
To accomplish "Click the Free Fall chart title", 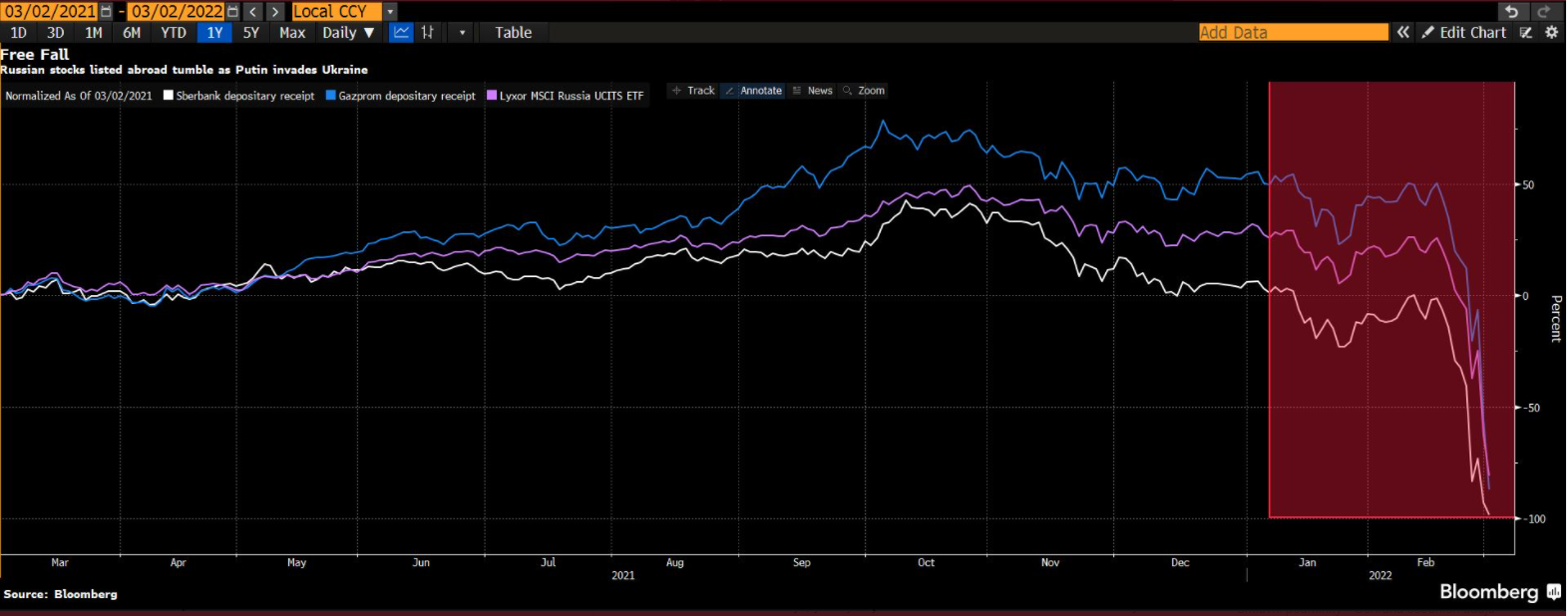I will (35, 55).
